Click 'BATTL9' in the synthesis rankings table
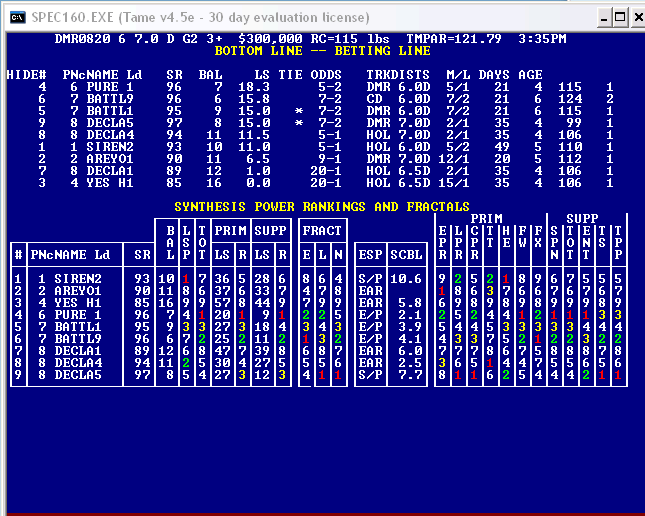Viewport: 645px width, 516px height. 78,338
